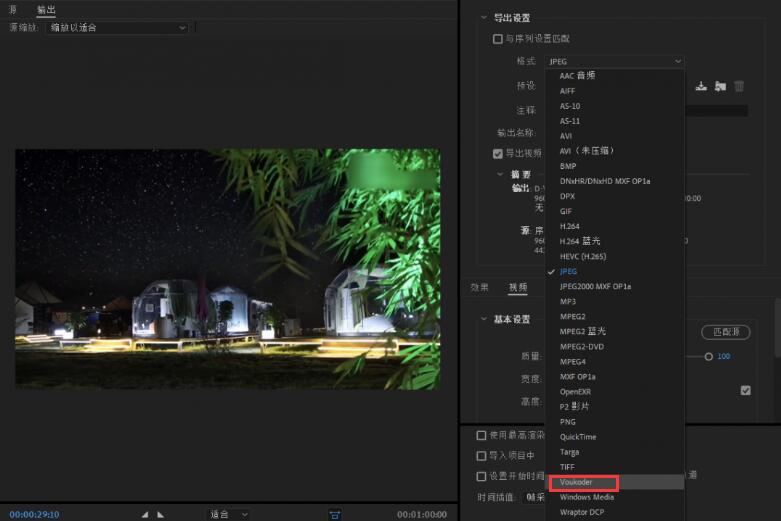Click the duration text 00:01:00:00
Image resolution: width=781 pixels, height=521 pixels.
(x=422, y=515)
